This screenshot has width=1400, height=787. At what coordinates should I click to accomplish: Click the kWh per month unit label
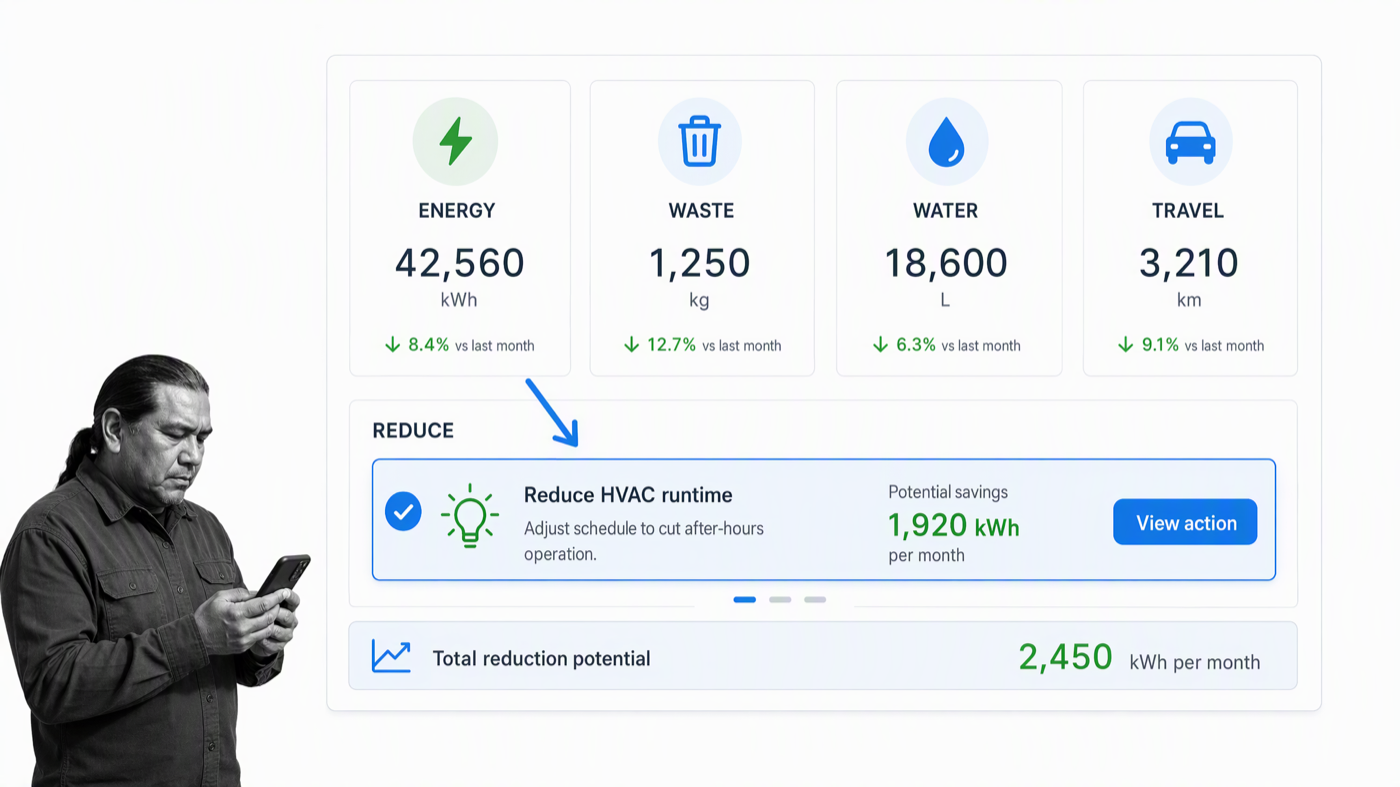coord(1195,662)
